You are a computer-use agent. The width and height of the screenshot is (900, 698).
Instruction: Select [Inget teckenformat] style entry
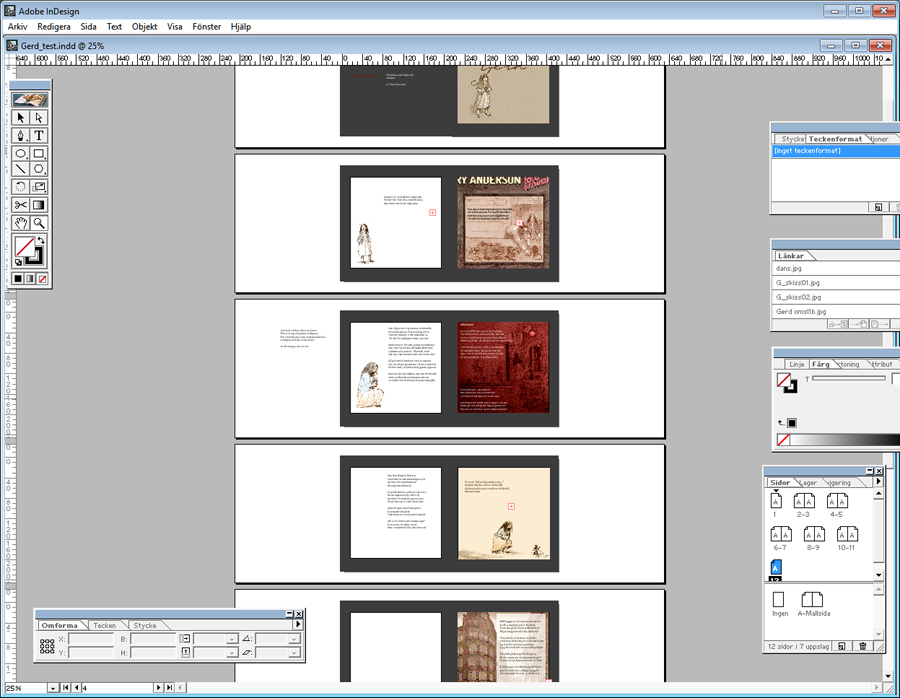tap(835, 150)
